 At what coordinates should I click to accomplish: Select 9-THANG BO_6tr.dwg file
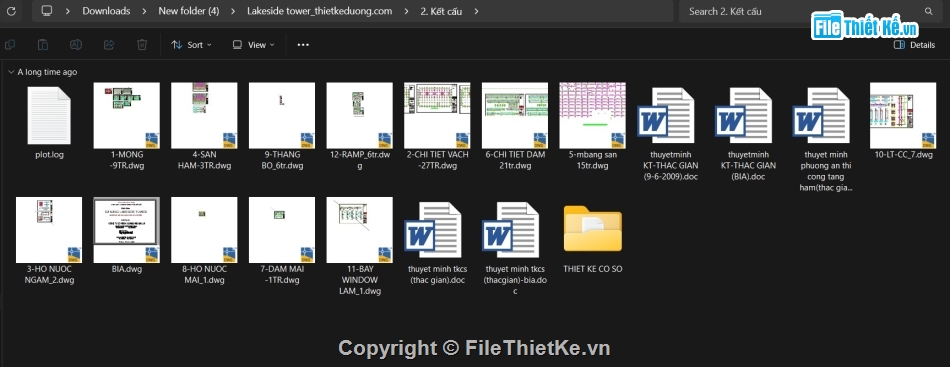282,116
